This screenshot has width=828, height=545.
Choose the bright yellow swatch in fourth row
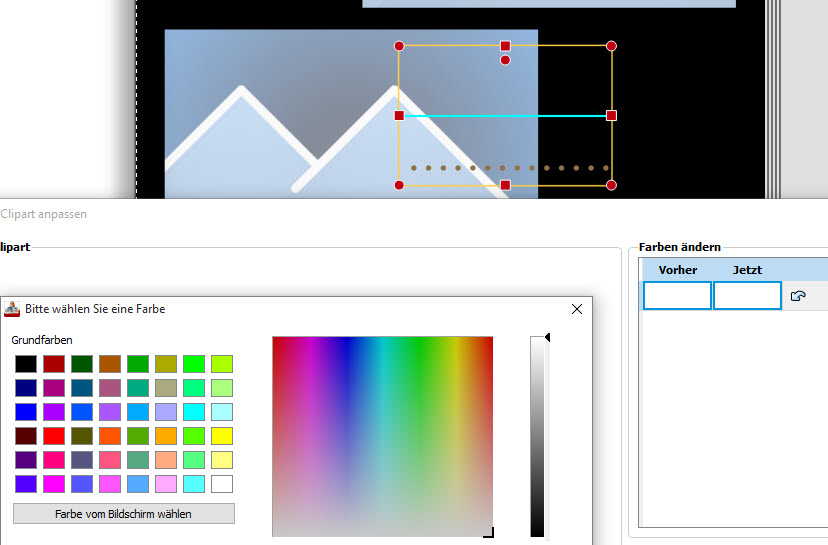coord(222,436)
